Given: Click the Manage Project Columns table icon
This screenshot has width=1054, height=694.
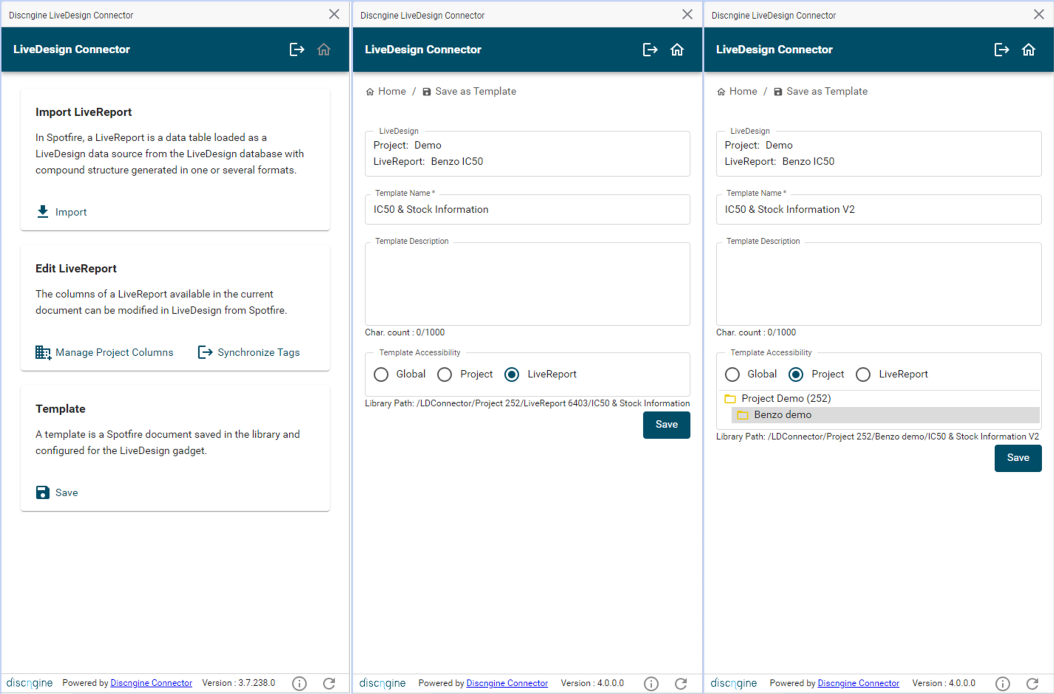Looking at the screenshot, I should coord(43,352).
